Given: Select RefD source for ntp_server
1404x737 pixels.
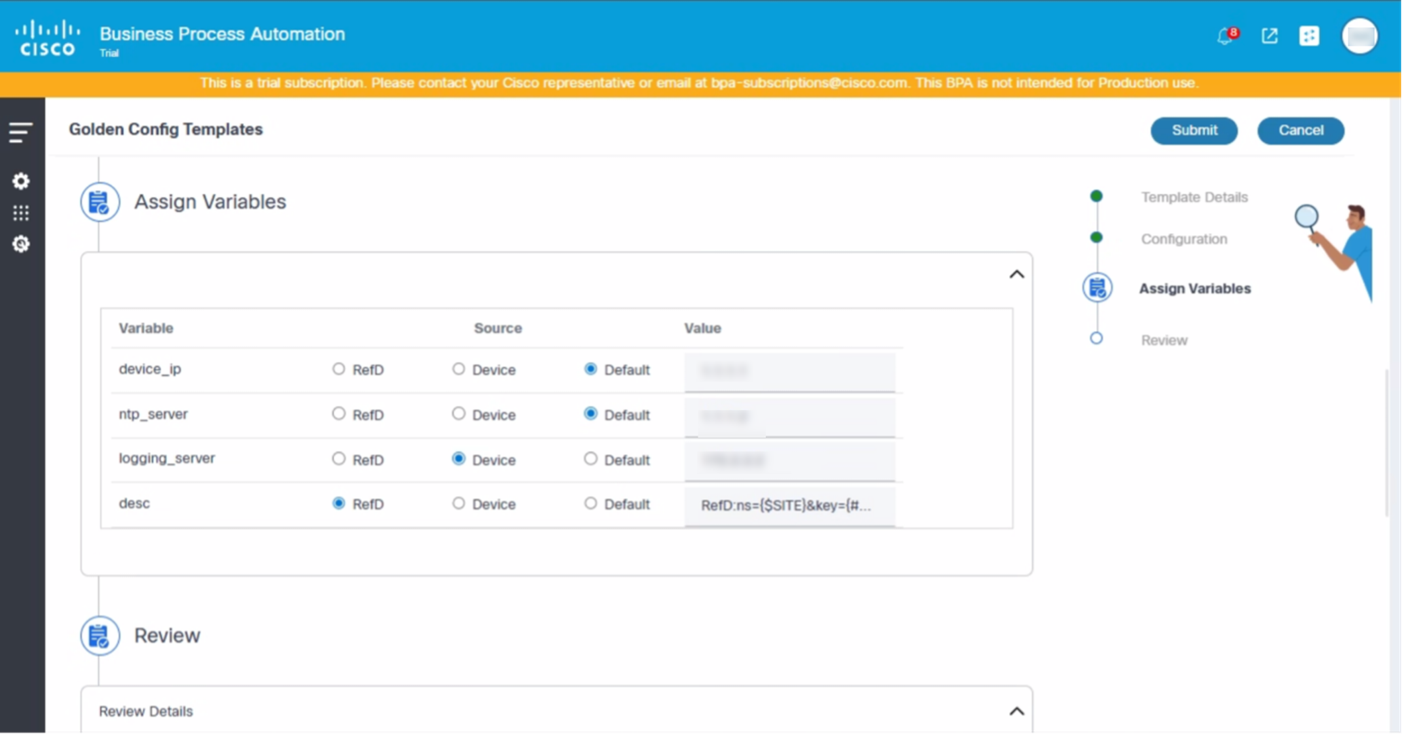Looking at the screenshot, I should (339, 414).
